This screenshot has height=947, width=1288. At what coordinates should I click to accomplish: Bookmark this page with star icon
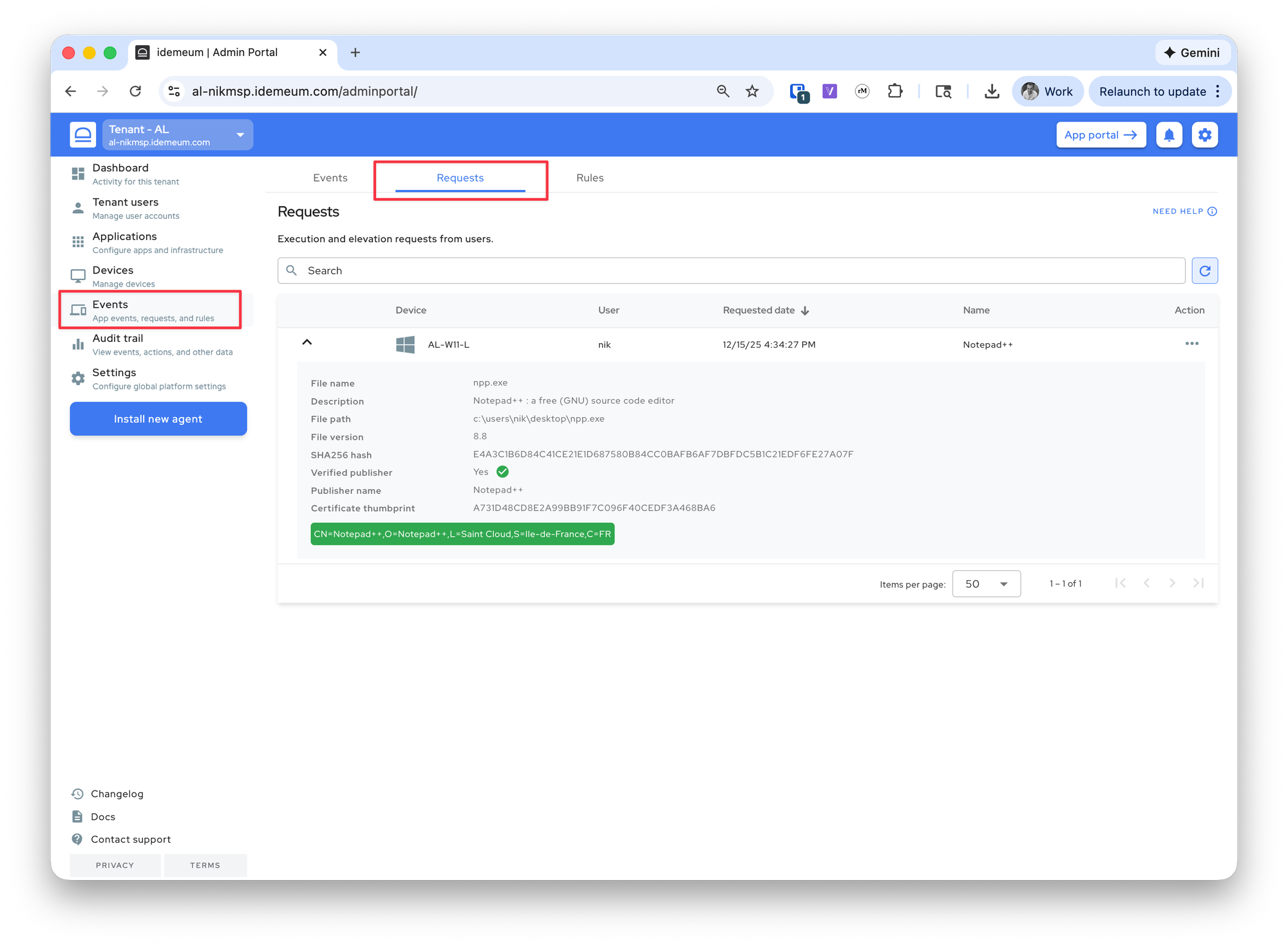[x=752, y=91]
